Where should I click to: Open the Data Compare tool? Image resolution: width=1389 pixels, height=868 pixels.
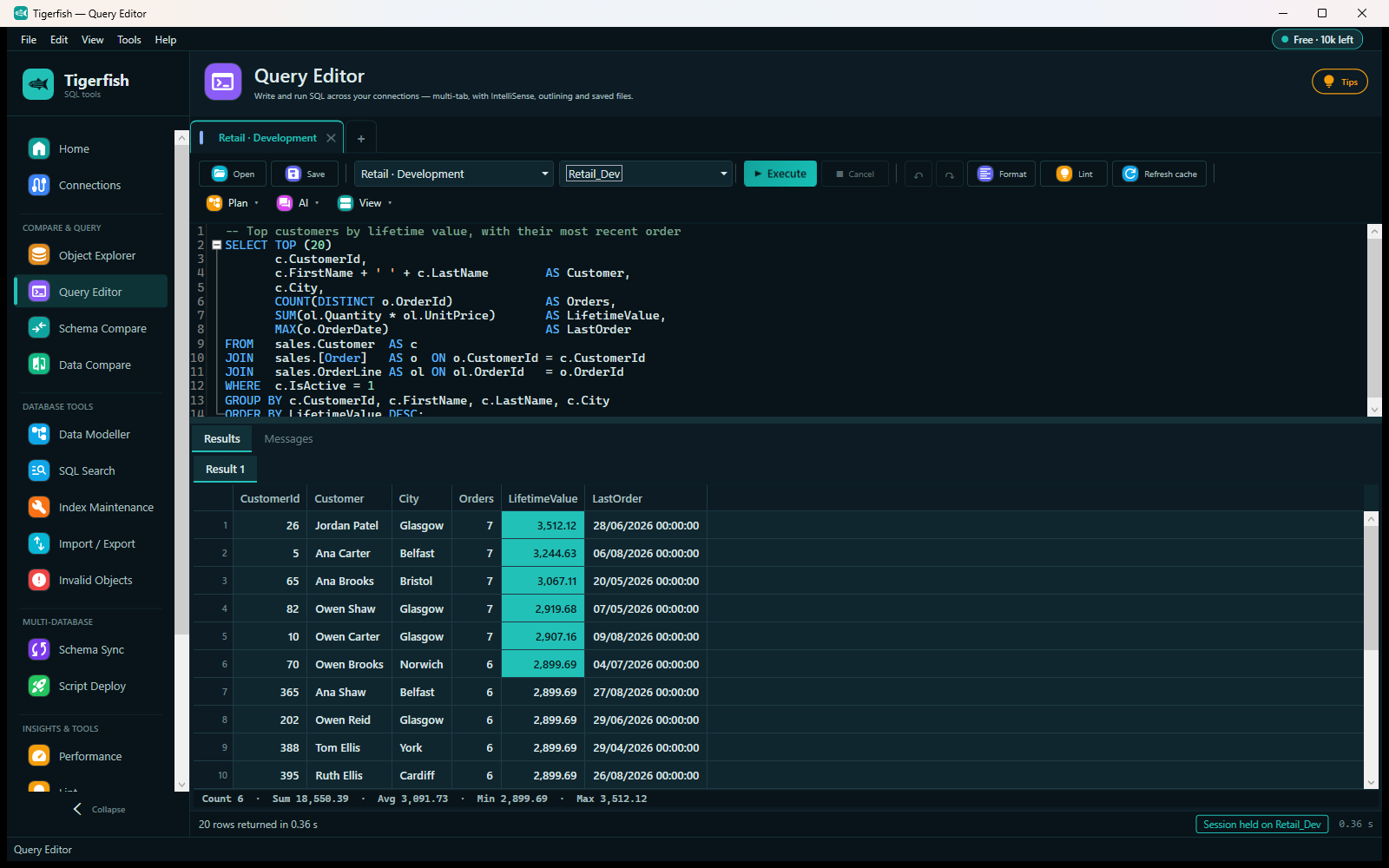tap(90, 365)
